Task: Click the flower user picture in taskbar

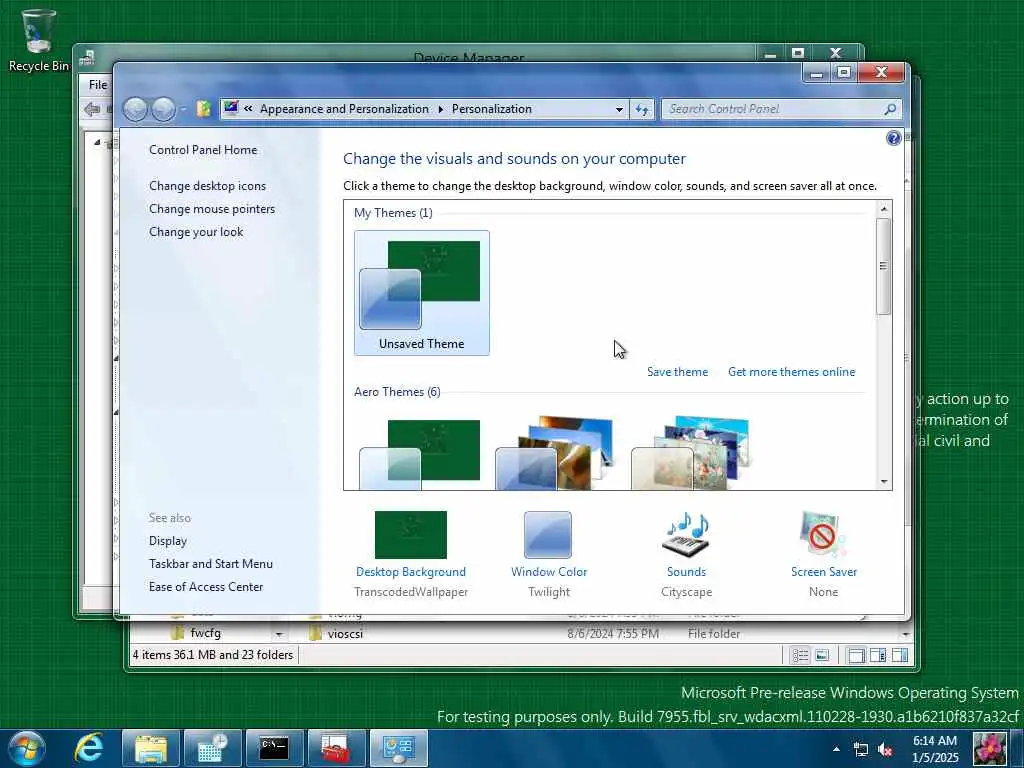Action: tap(989, 748)
